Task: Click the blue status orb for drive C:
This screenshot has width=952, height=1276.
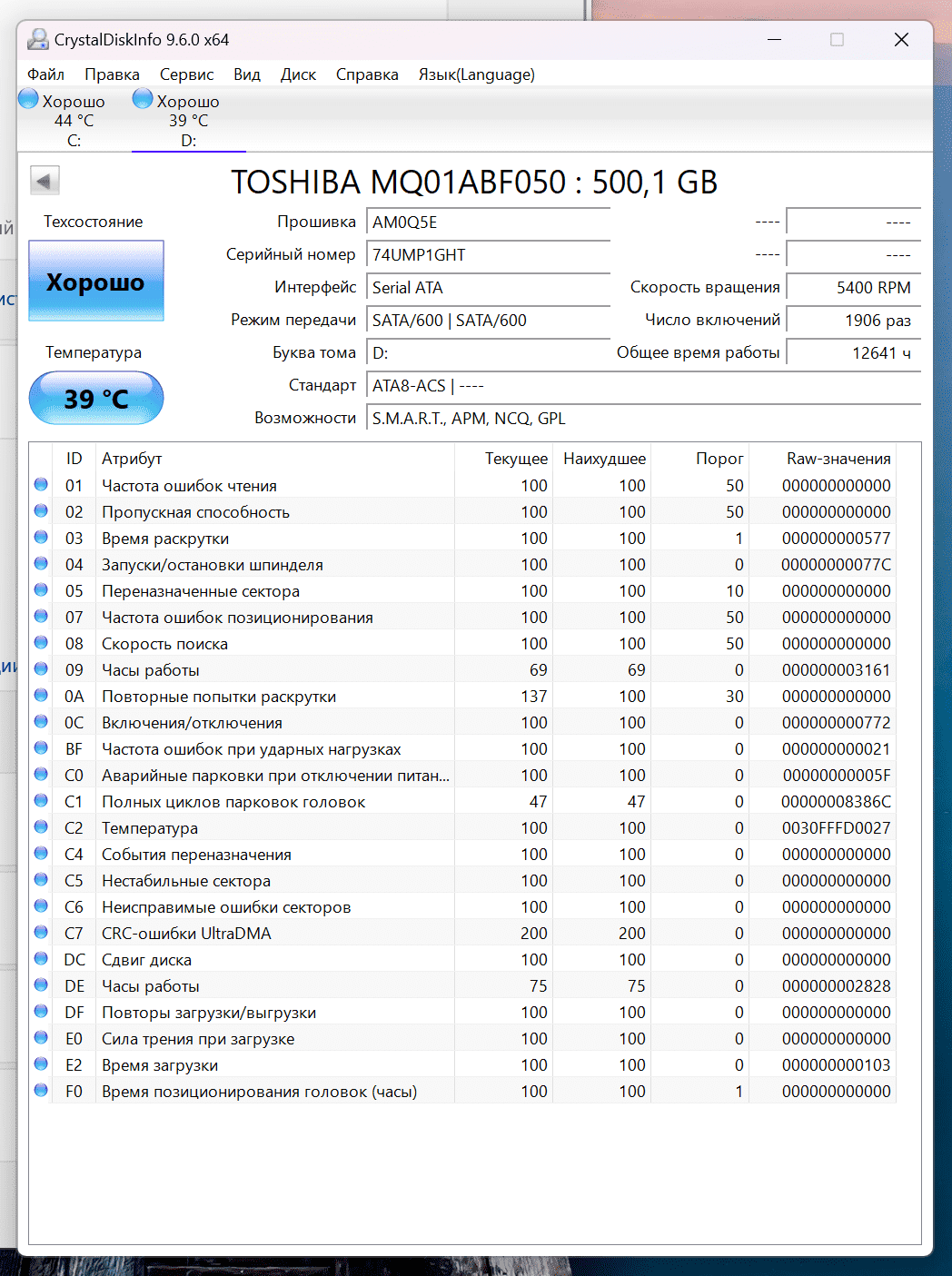Action: [x=29, y=99]
